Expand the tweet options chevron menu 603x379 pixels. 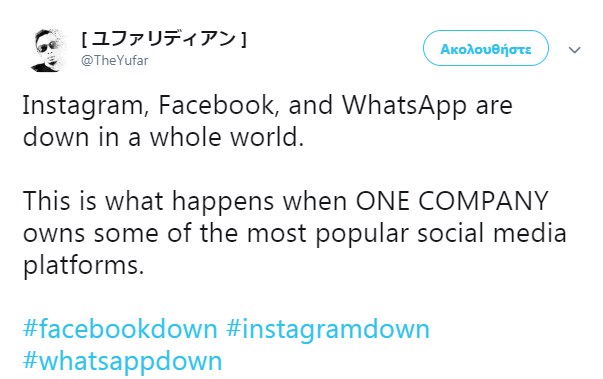tap(575, 50)
